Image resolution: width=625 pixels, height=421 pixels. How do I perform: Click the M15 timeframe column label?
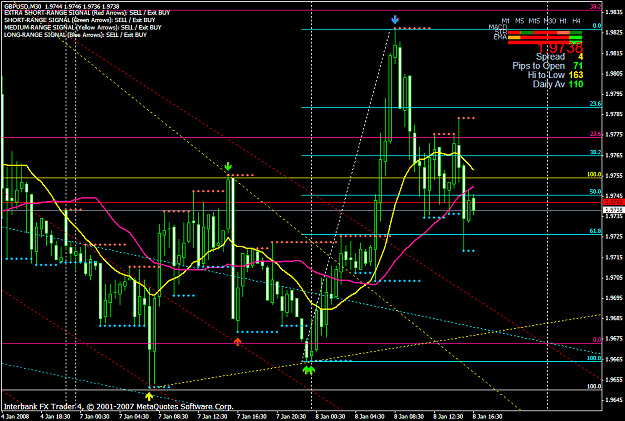coord(534,21)
